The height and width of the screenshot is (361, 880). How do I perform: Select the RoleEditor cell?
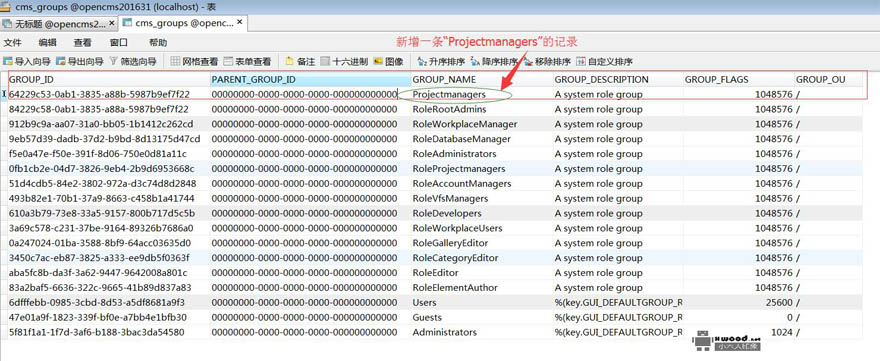482,273
